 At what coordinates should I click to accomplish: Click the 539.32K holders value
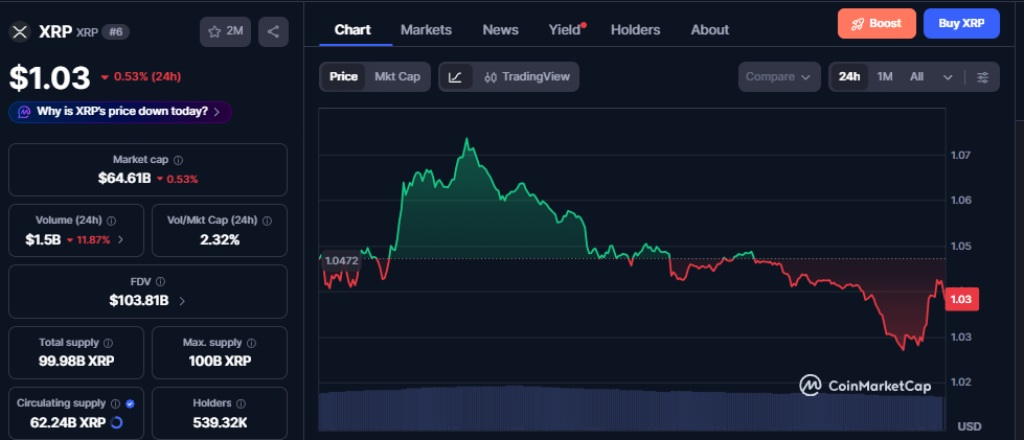pos(220,422)
